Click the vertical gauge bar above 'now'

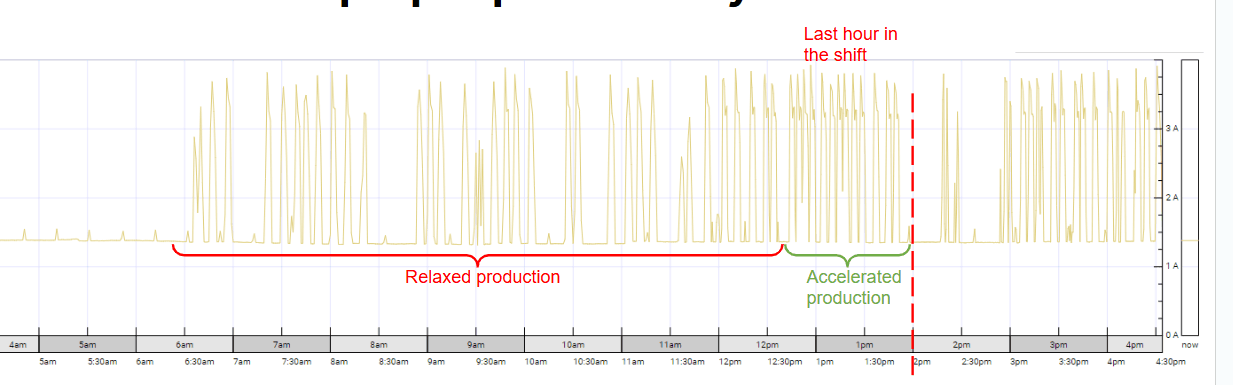(x=1189, y=197)
